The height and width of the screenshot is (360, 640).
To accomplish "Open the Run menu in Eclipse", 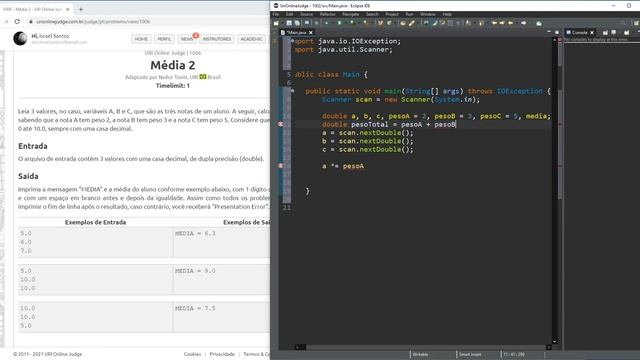I will (409, 14).
